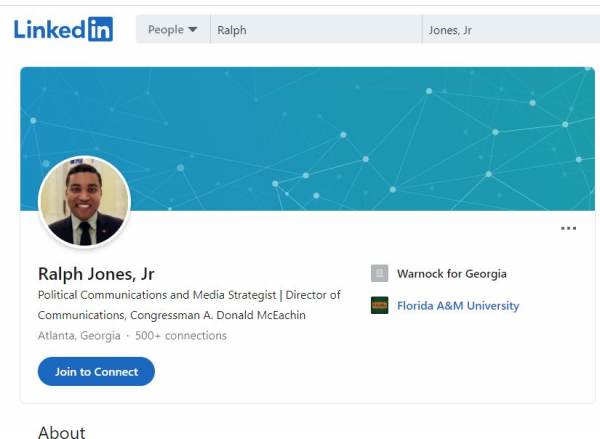Image resolution: width=600 pixels, height=439 pixels.
Task: Click the arrow beside People
Action: (x=192, y=31)
